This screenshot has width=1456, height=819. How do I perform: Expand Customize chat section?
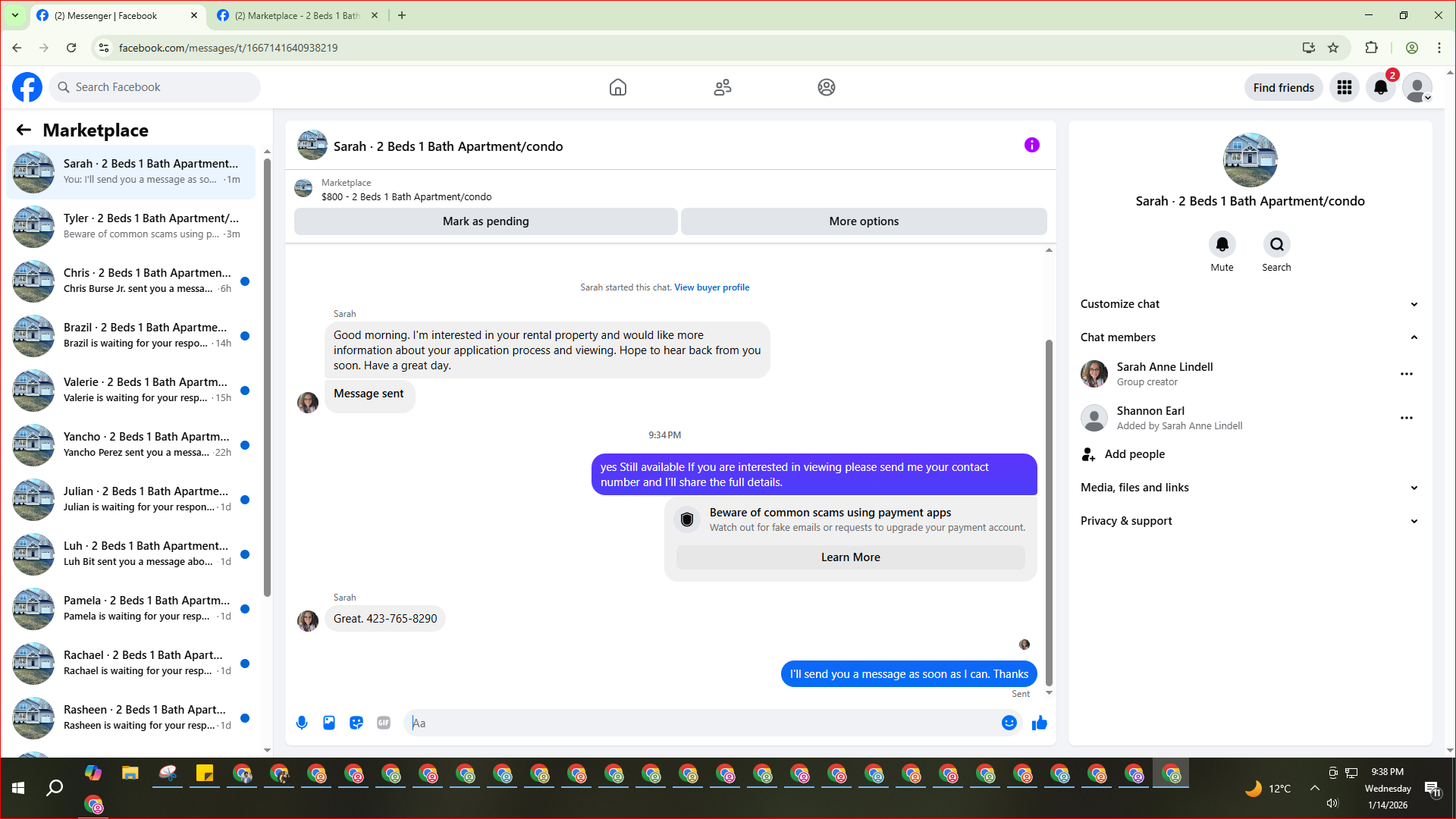(x=1250, y=304)
